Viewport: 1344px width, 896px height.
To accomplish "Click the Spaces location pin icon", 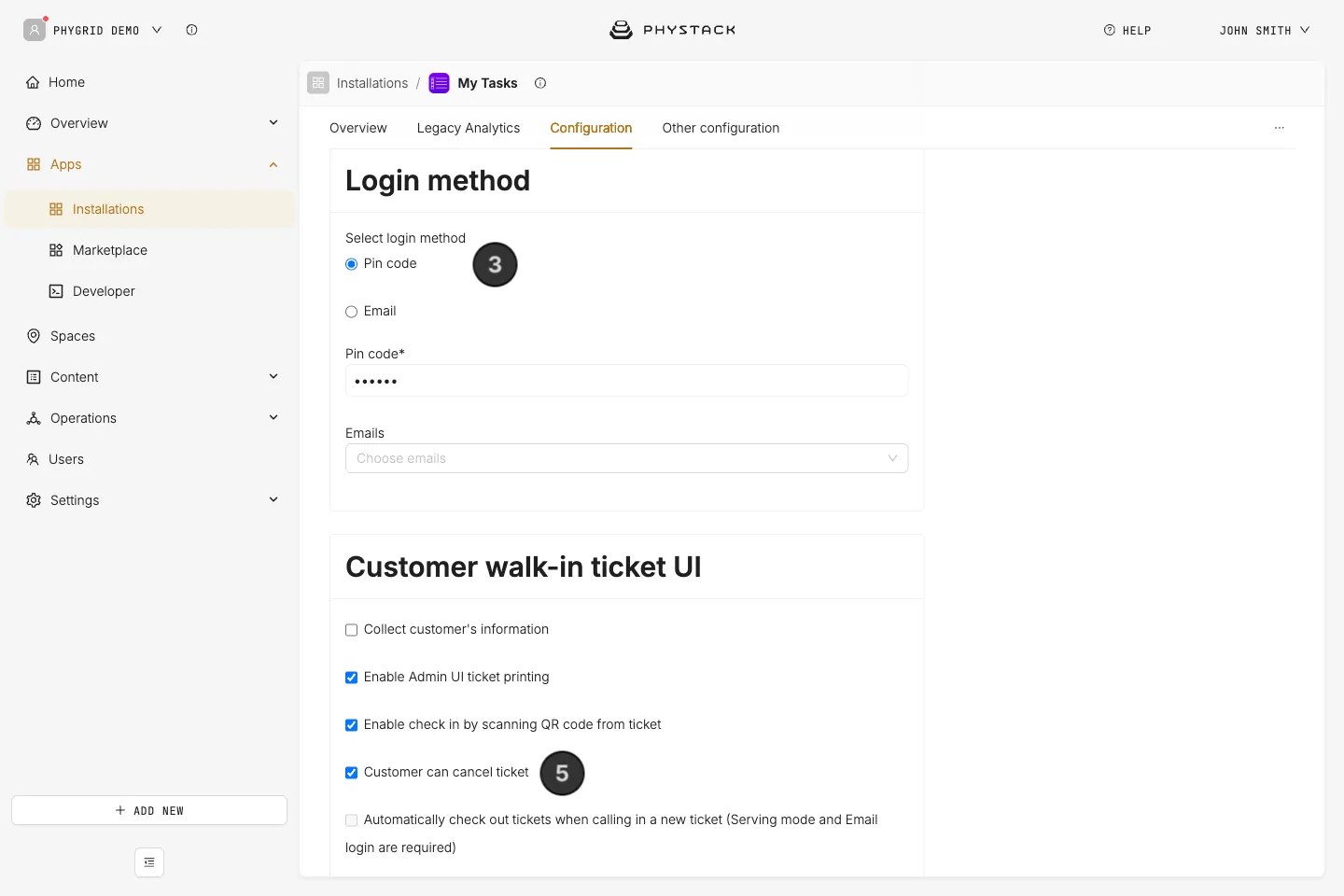I will 34,336.
